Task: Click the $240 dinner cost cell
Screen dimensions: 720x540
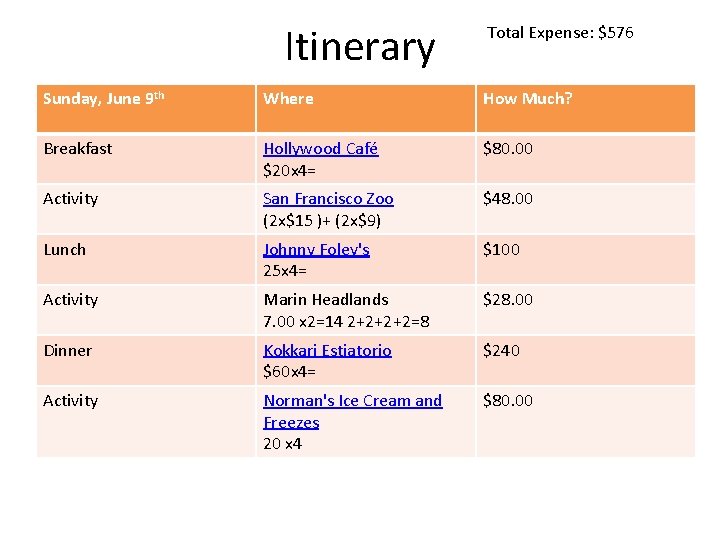Action: 501,351
